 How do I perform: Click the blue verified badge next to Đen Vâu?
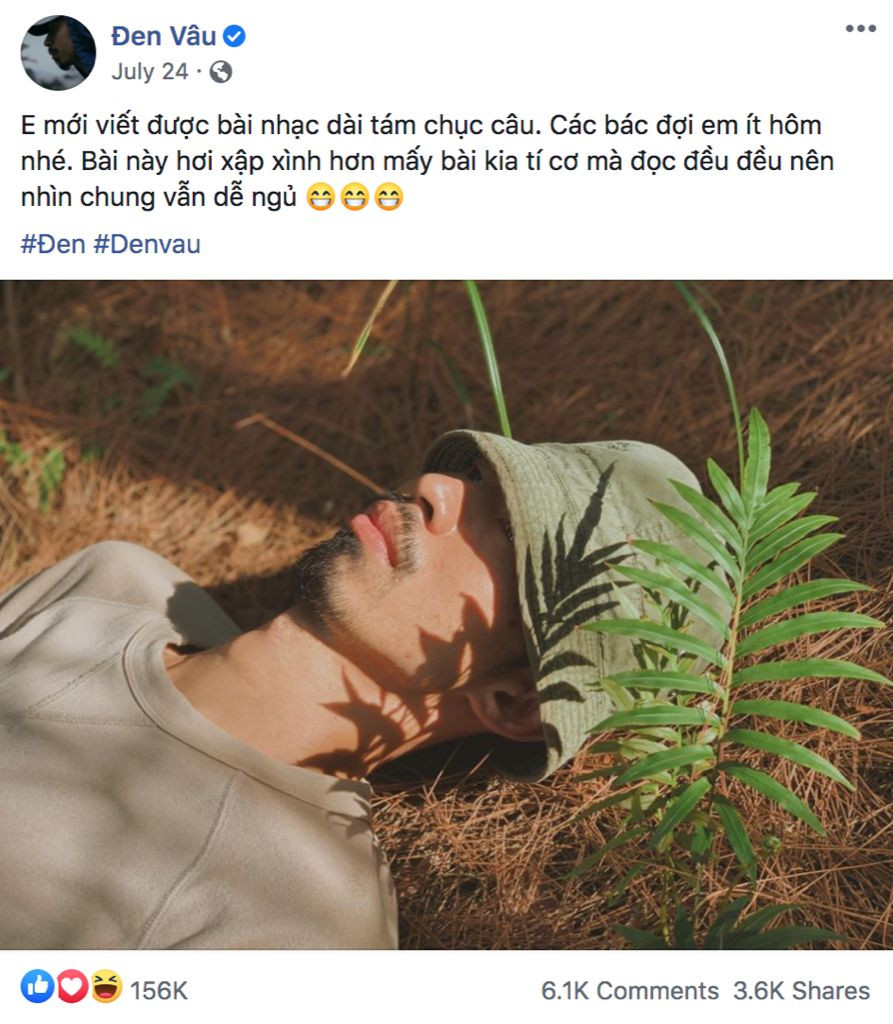(234, 36)
